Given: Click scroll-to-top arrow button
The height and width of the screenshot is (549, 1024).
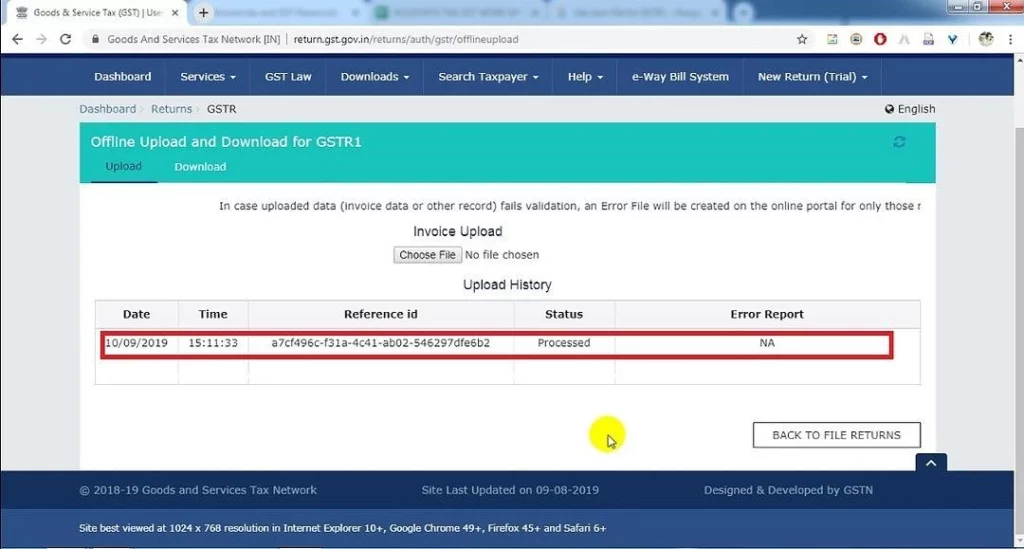Looking at the screenshot, I should [x=931, y=462].
